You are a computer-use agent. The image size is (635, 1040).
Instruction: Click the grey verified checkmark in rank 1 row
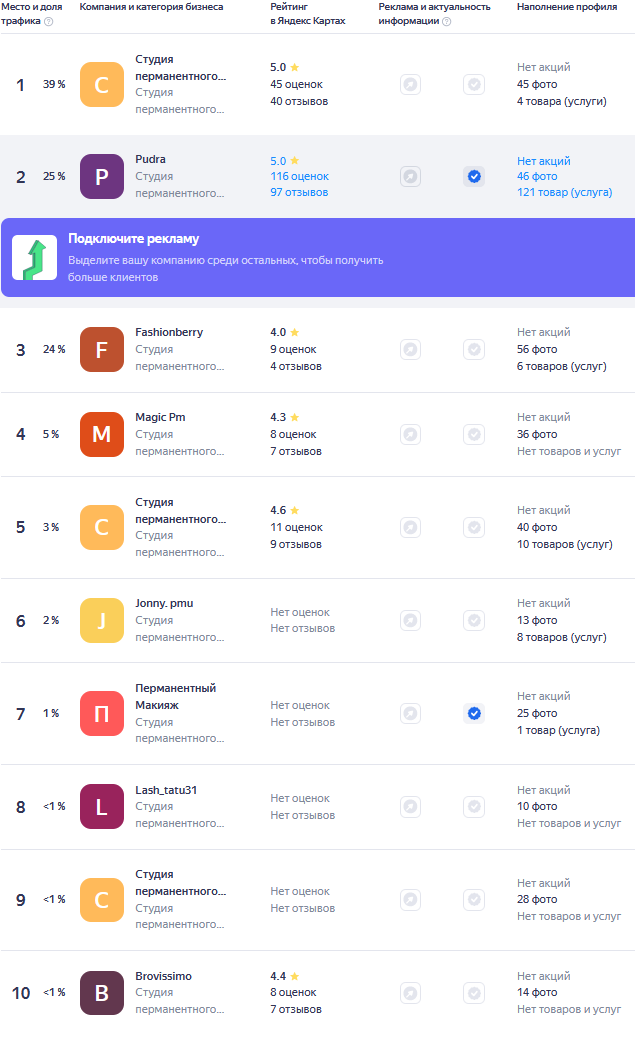point(474,84)
